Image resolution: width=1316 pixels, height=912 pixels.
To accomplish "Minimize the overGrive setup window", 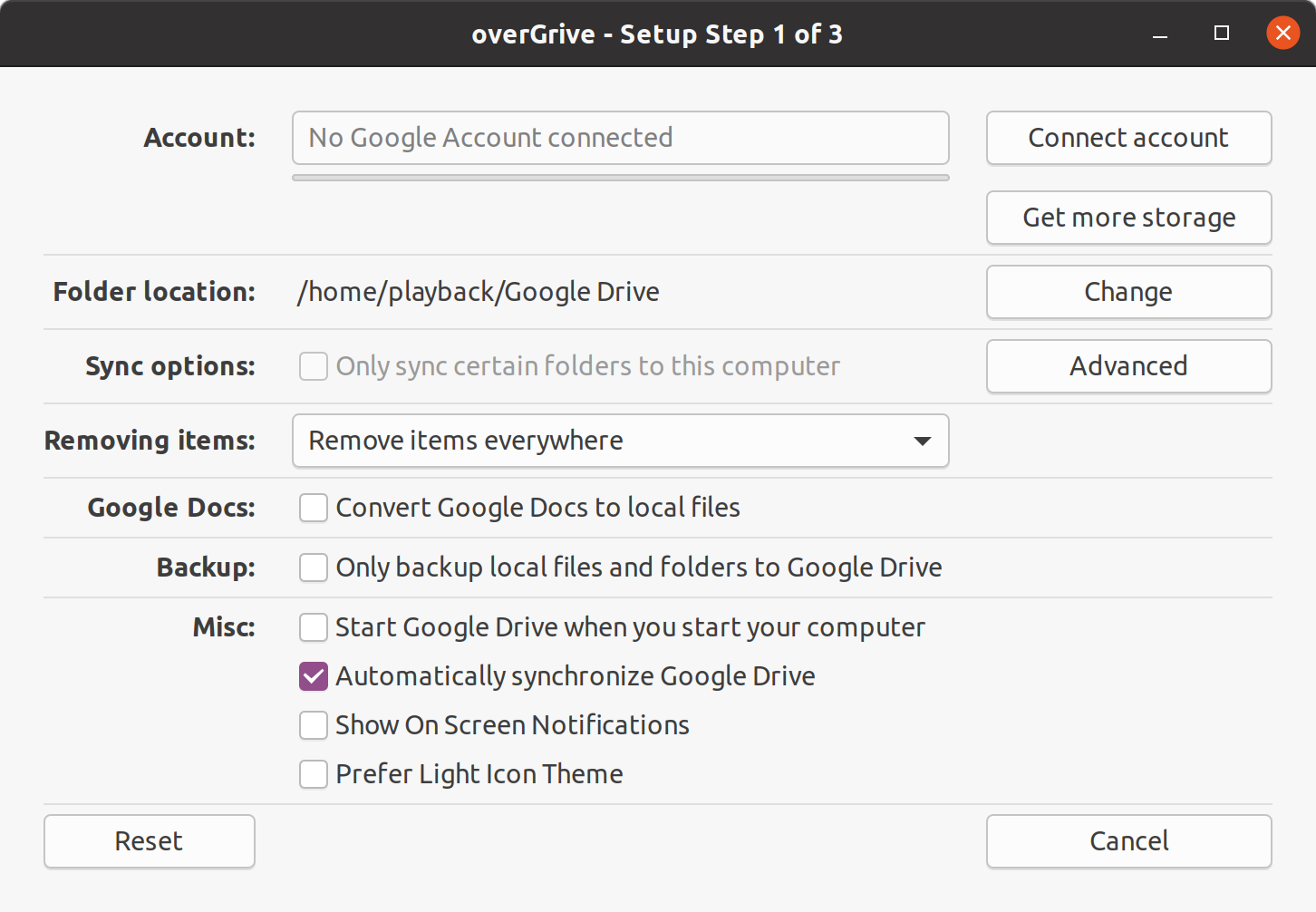I will [1160, 34].
